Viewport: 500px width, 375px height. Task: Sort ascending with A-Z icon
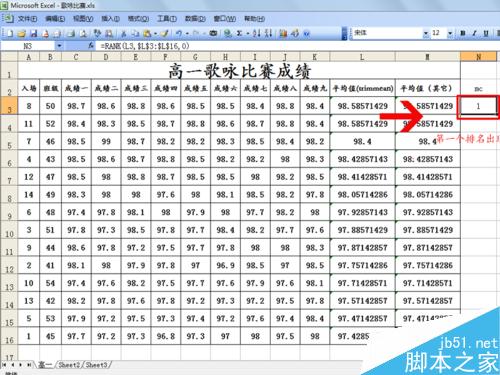click(256, 33)
